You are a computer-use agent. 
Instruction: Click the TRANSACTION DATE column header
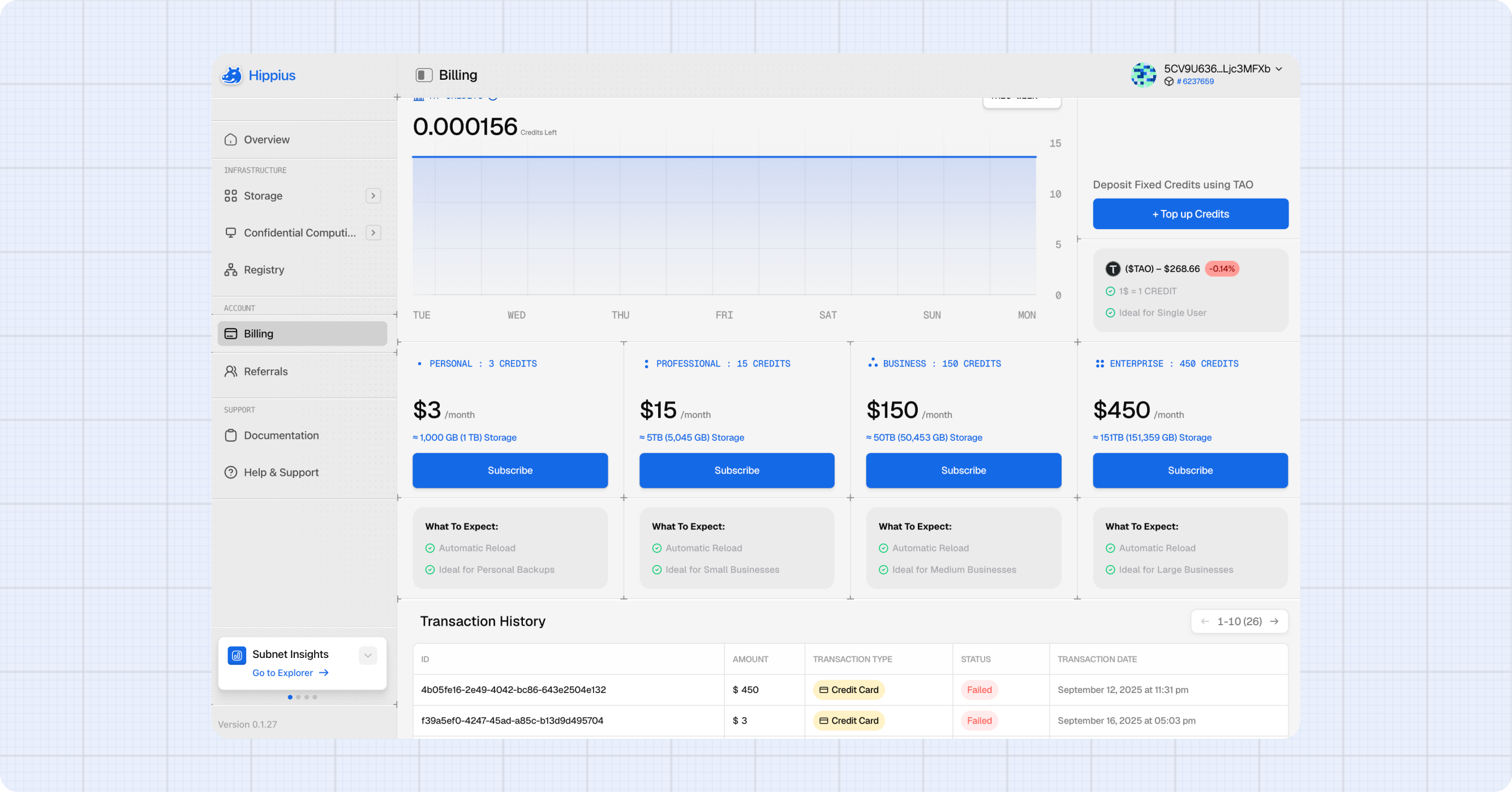point(1097,660)
